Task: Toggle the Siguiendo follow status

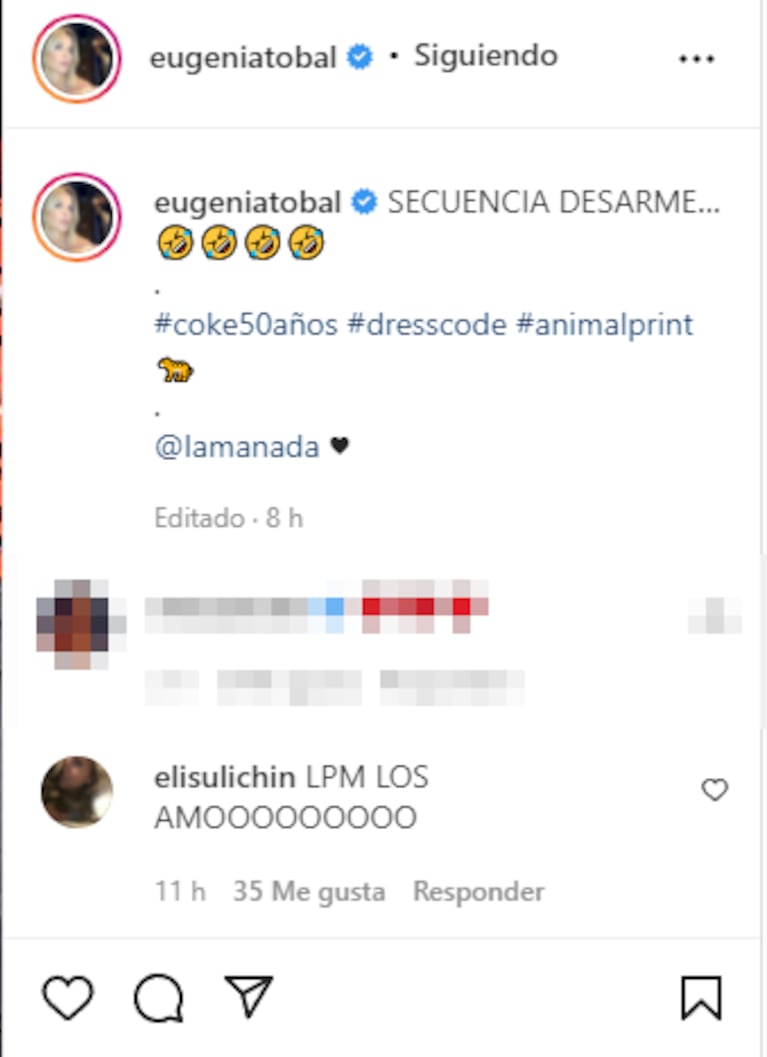Action: 486,55
